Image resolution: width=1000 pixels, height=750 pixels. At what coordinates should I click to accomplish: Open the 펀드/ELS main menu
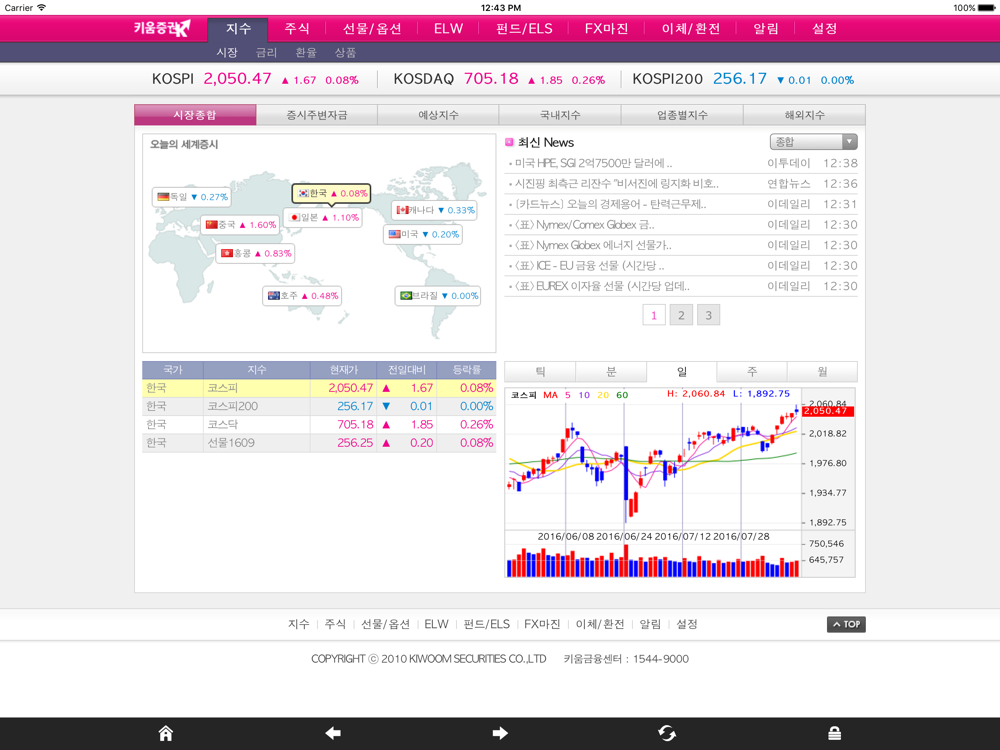[524, 29]
